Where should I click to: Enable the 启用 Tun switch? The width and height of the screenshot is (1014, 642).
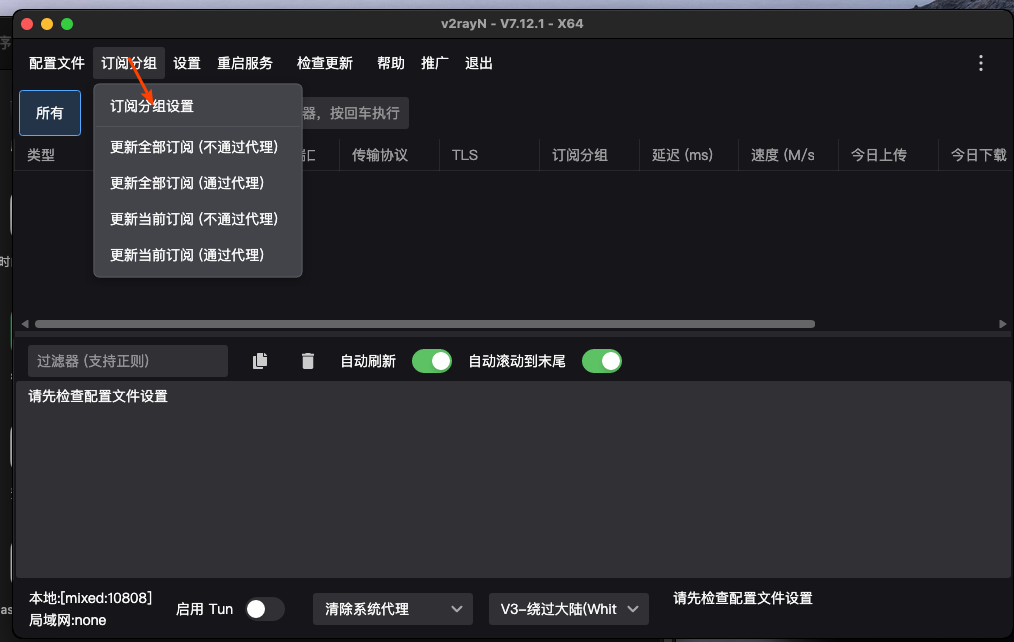[265, 609]
